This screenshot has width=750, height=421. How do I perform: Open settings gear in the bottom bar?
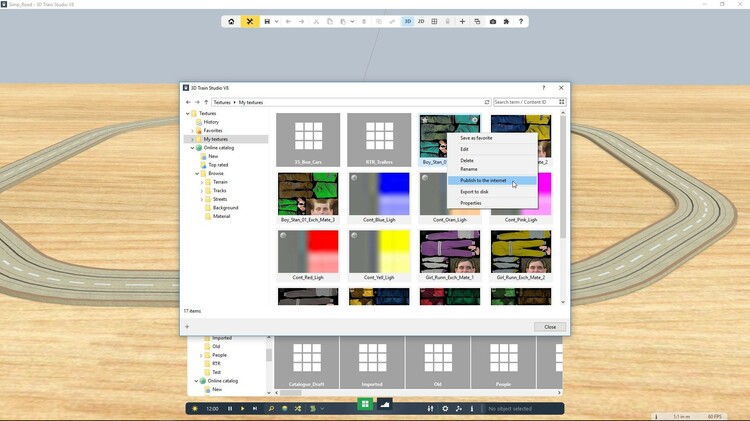coord(445,409)
